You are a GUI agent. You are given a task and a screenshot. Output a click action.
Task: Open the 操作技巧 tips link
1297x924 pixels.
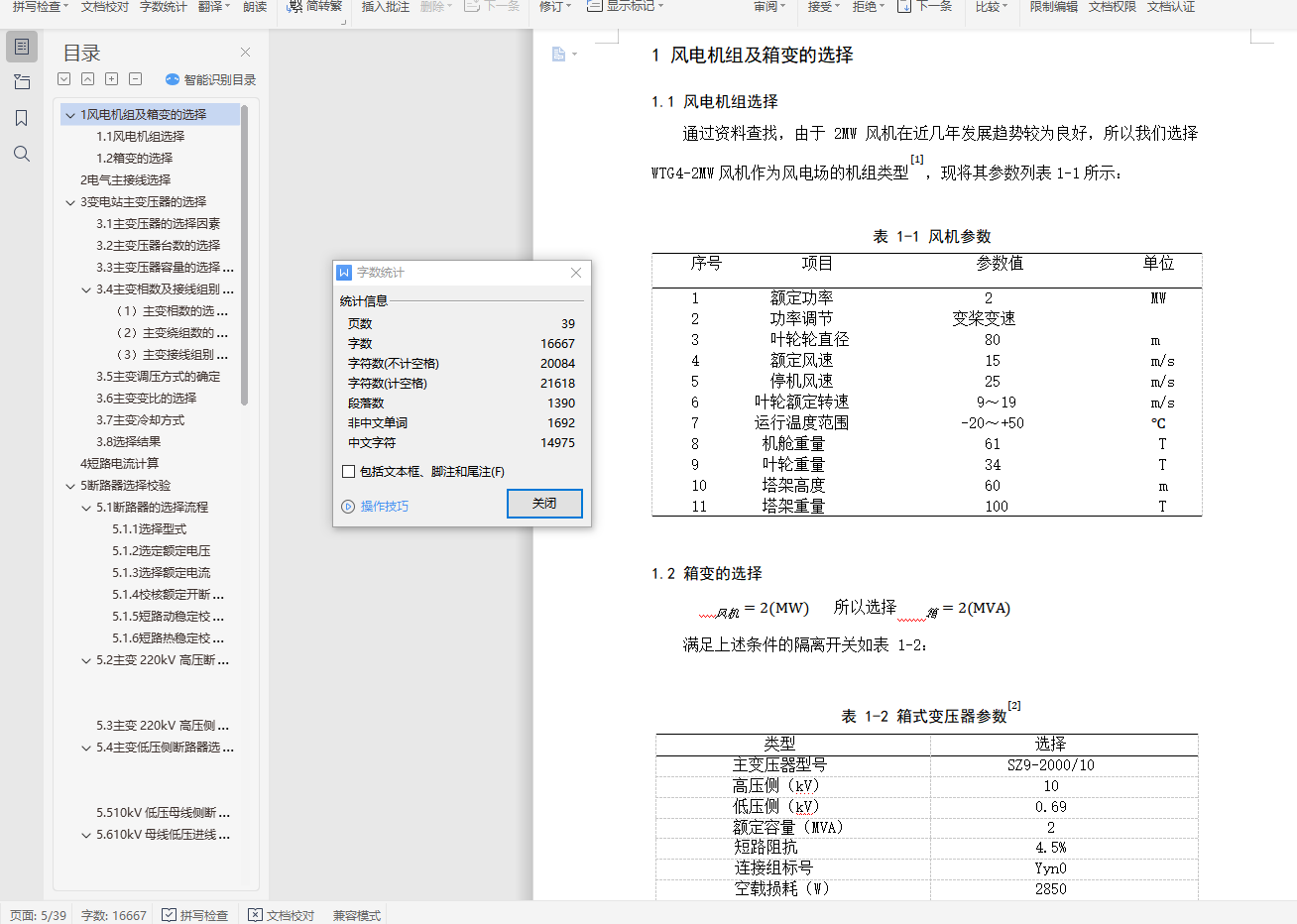coord(385,507)
